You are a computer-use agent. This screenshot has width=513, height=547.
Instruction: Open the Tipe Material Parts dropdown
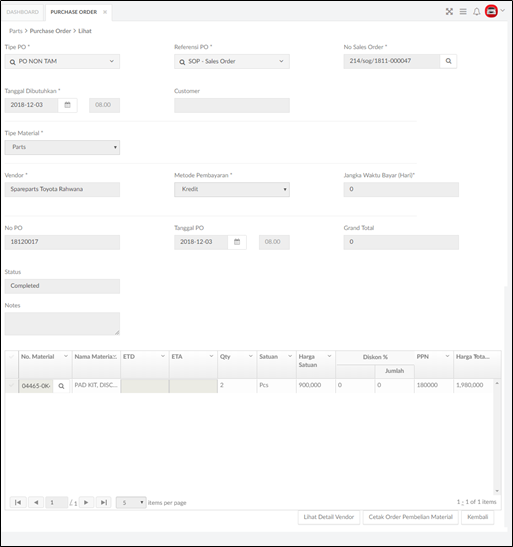pyautogui.click(x=62, y=147)
